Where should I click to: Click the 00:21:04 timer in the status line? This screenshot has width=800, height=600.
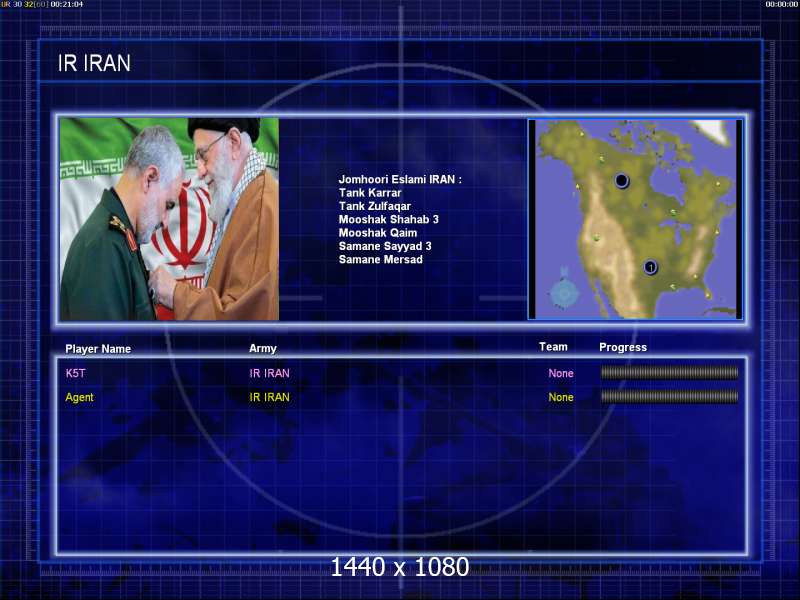click(x=67, y=4)
